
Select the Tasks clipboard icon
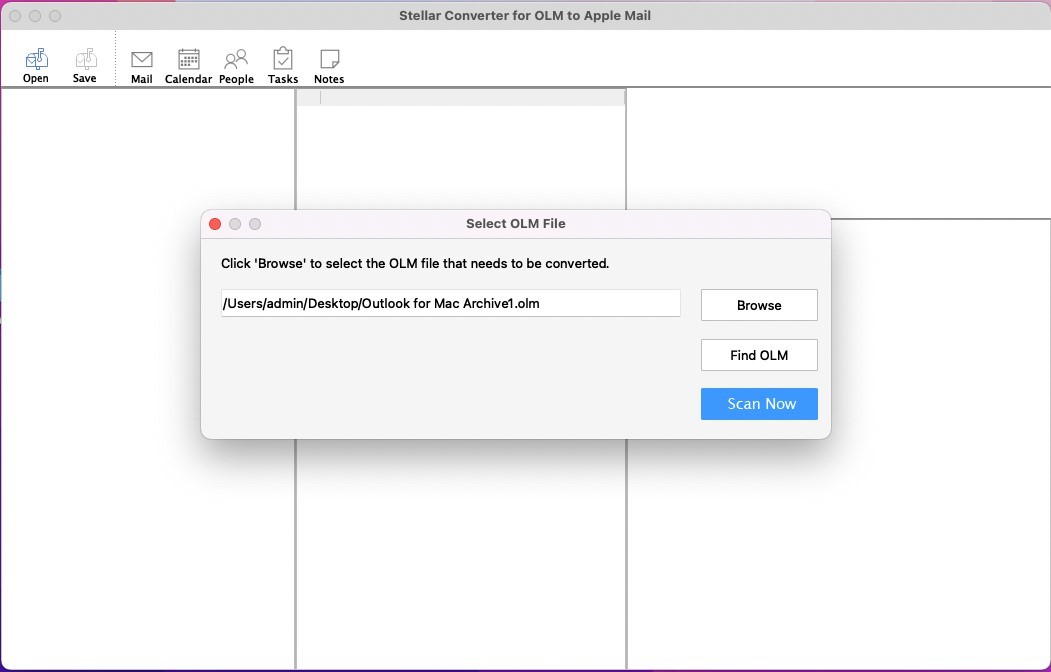283,60
